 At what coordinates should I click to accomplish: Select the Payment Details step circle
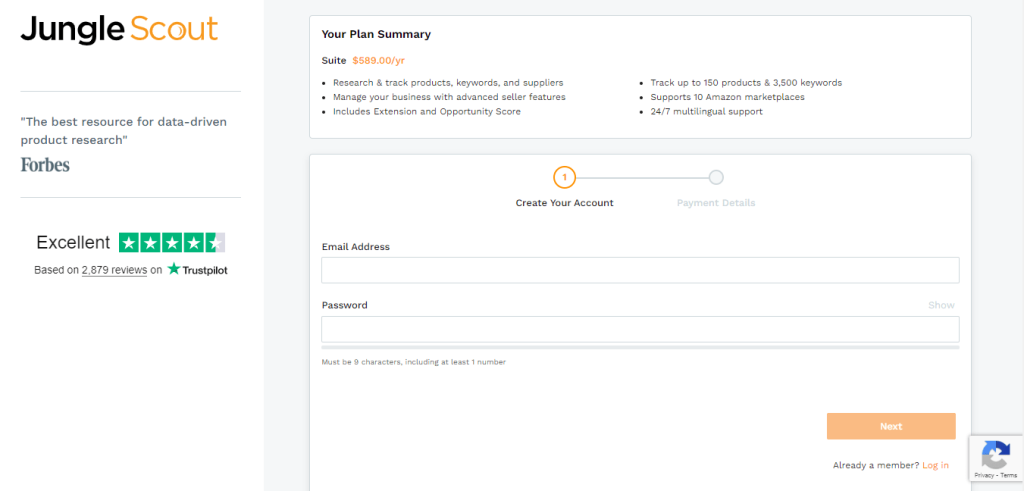coord(716,177)
